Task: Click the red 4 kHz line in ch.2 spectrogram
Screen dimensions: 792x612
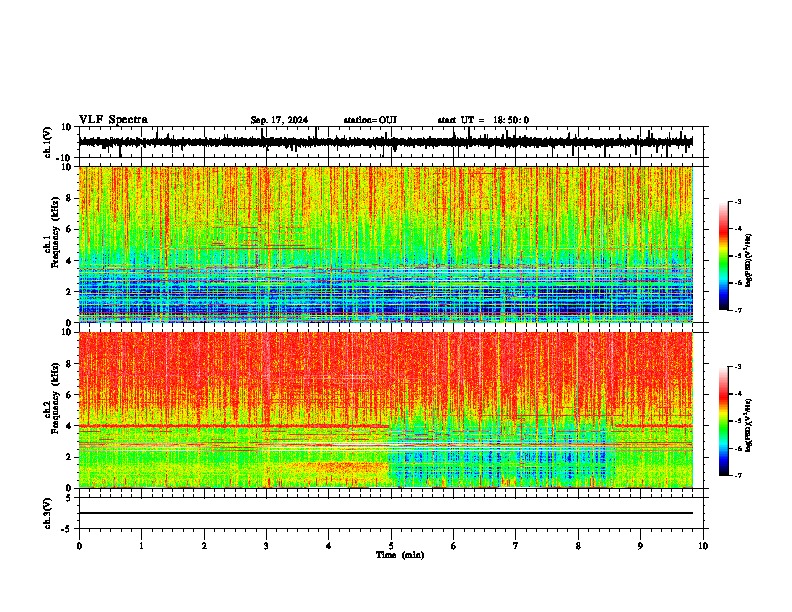Action: coord(234,426)
